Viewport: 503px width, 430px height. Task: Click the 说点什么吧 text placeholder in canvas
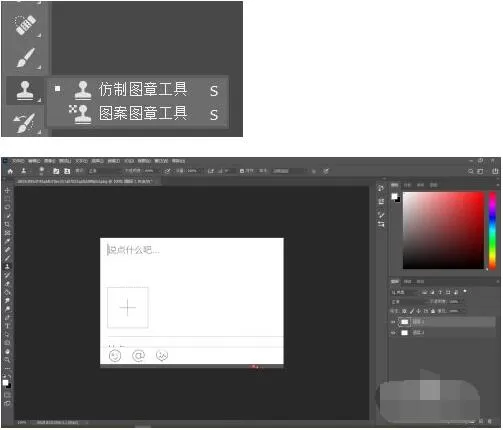[x=134, y=250]
